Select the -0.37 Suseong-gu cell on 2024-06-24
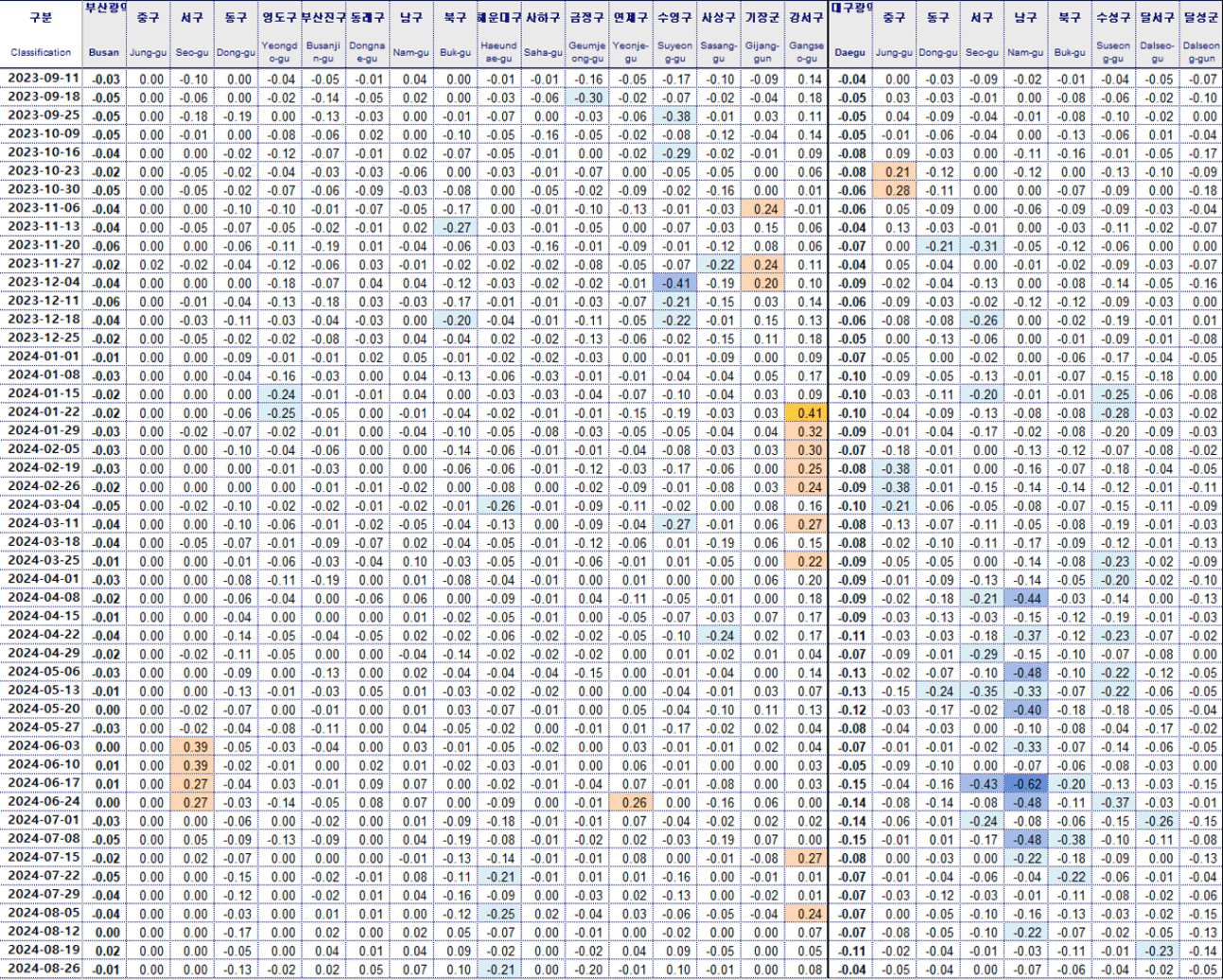Screen dimensions: 1223x980 pyautogui.click(x=1112, y=802)
